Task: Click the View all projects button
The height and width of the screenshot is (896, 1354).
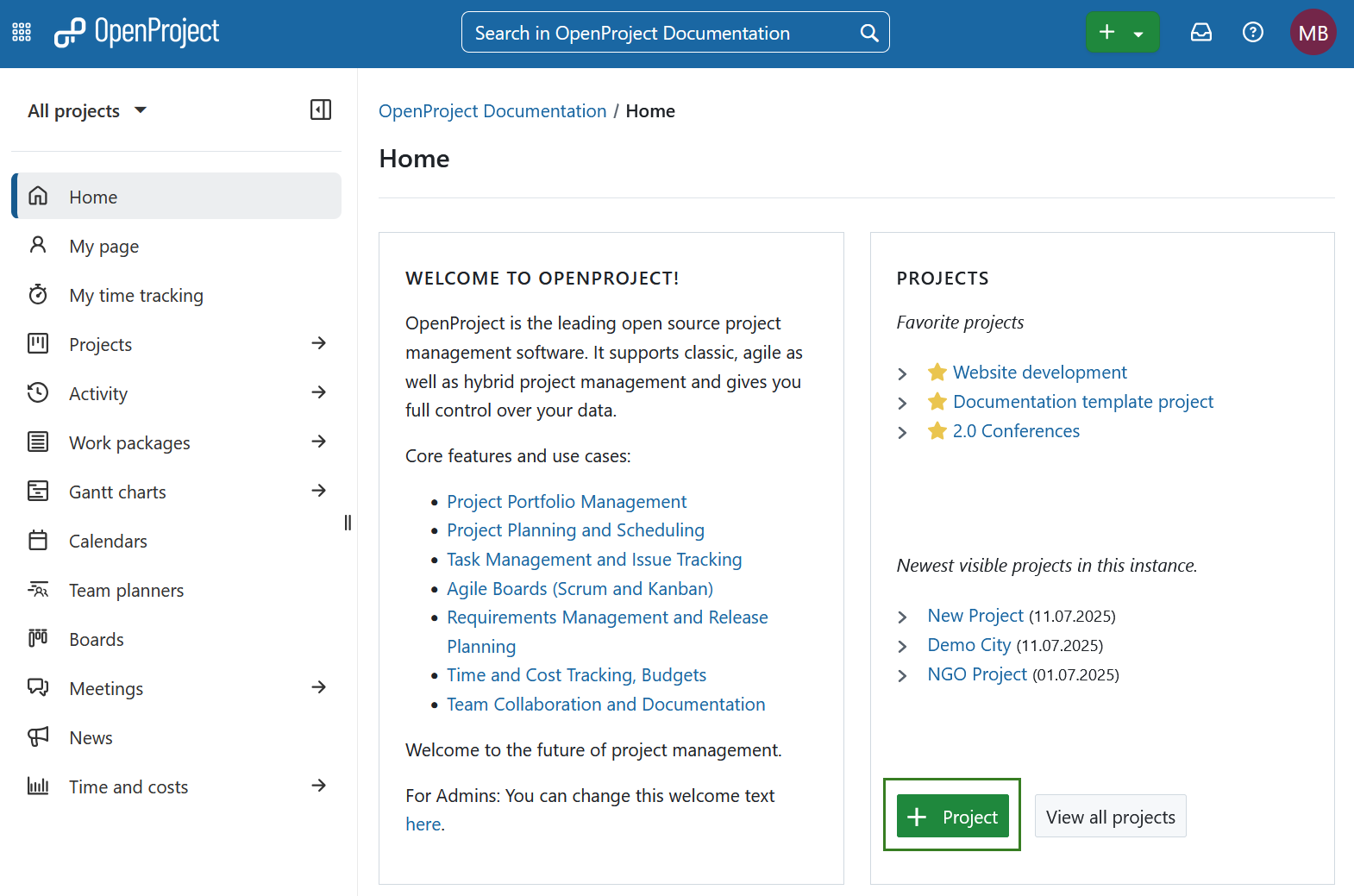Action: 1110,817
